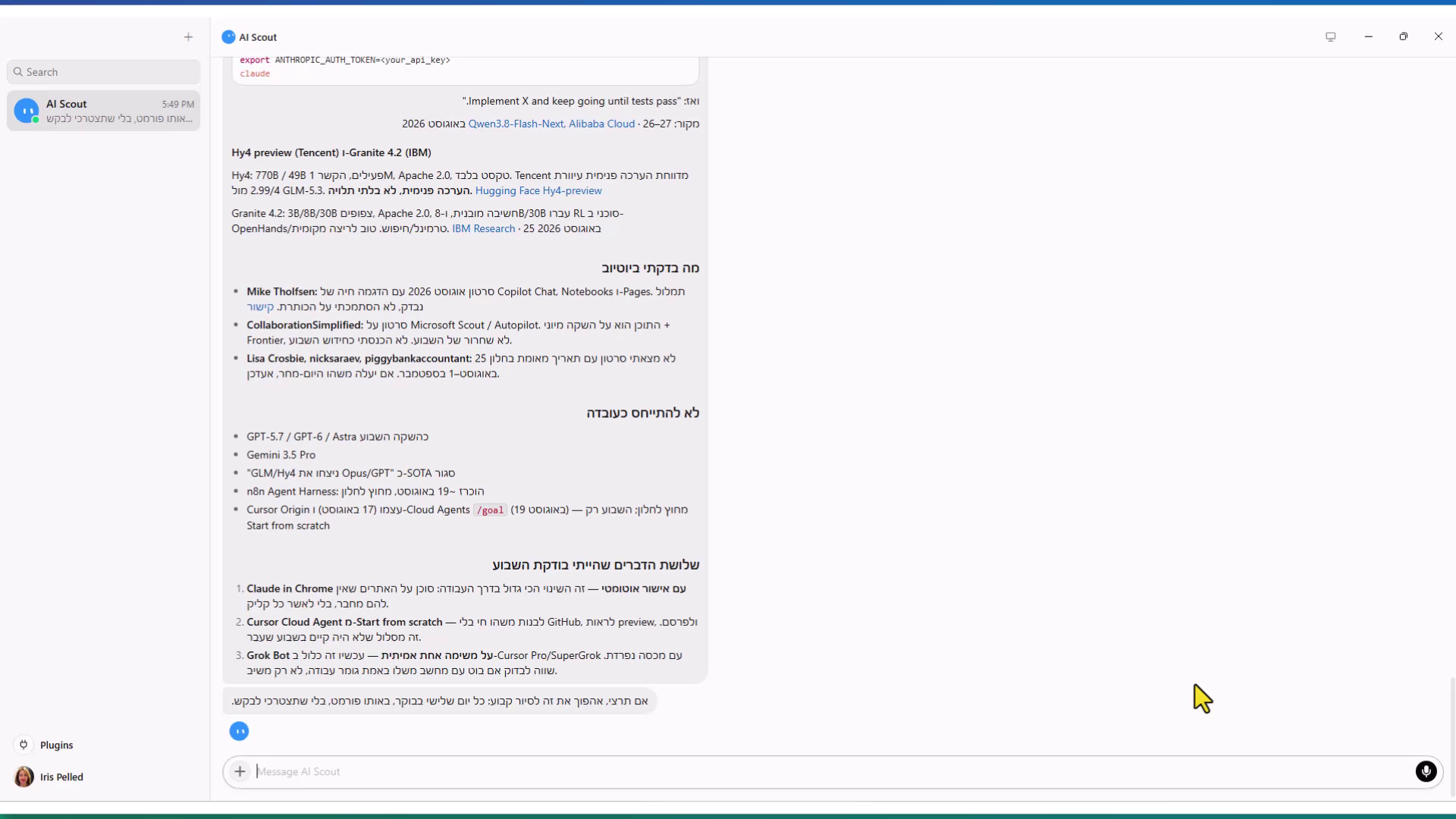This screenshot has width=1456, height=819.
Task: Open AI Scout avatar in chat list
Action: pyautogui.click(x=27, y=111)
